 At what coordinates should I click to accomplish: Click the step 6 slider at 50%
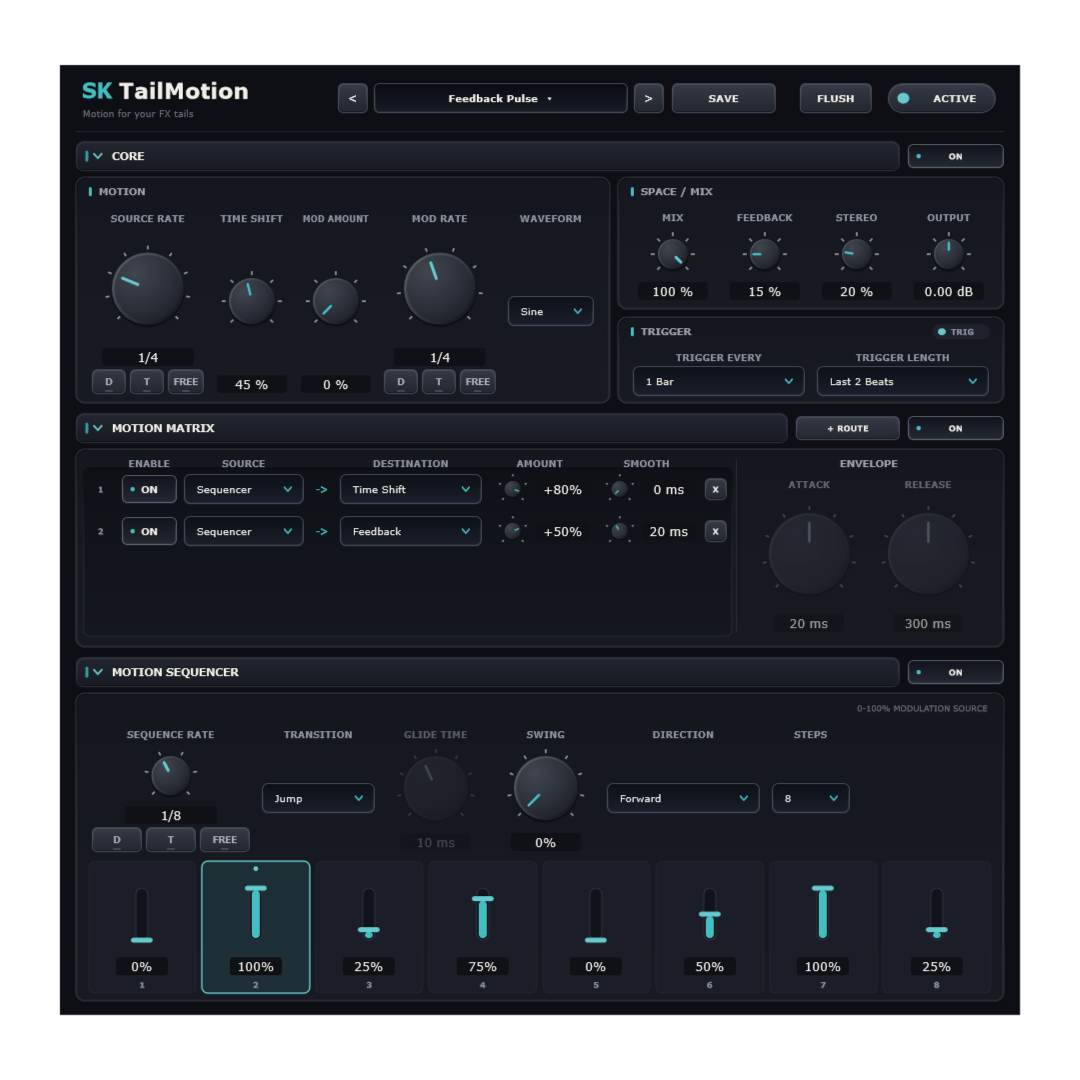[709, 915]
